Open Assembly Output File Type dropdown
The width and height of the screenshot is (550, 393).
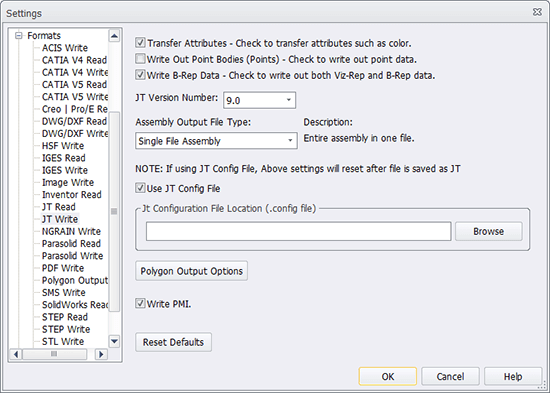[x=216, y=141]
